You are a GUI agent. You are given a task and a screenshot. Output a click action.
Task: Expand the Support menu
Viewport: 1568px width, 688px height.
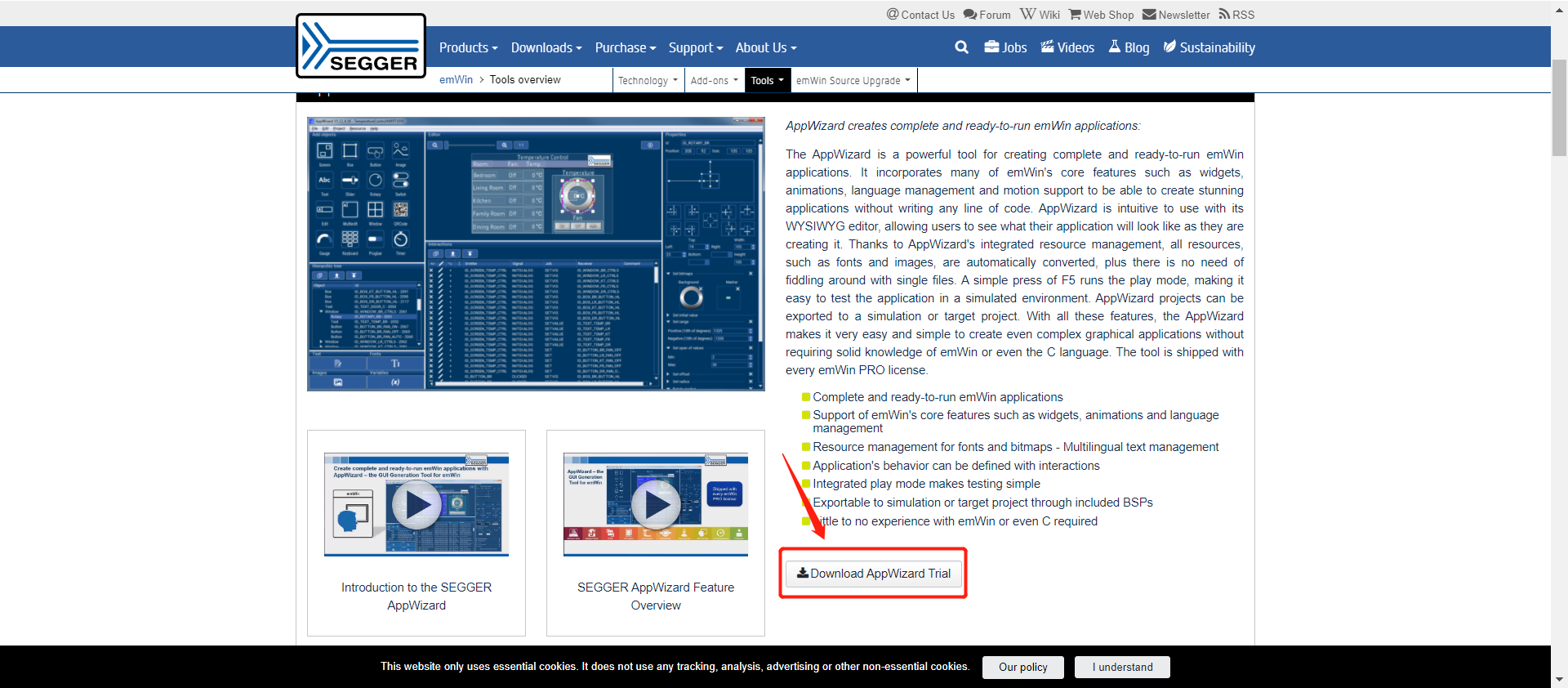[x=696, y=47]
